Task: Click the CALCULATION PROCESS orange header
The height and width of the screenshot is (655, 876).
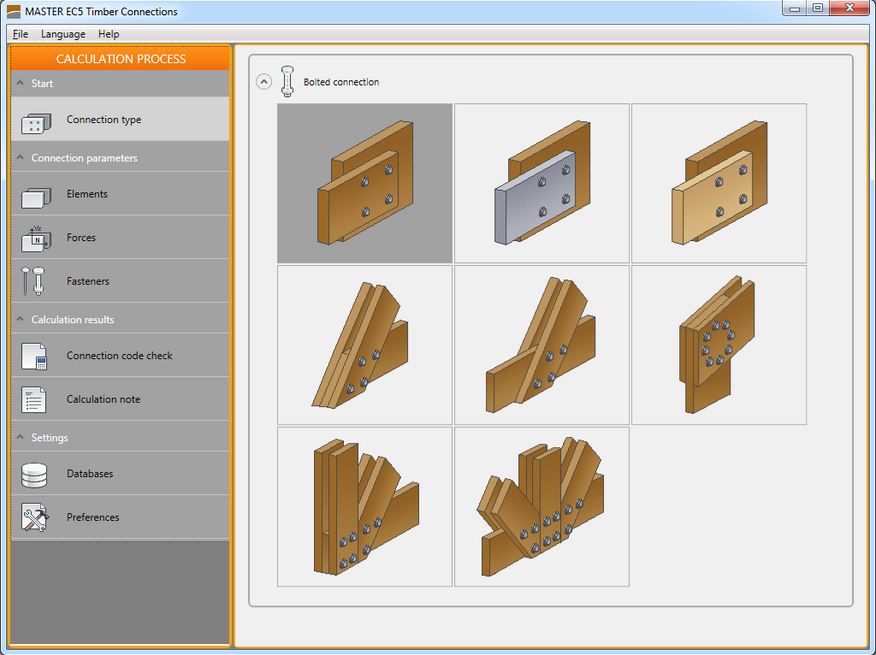Action: point(120,59)
